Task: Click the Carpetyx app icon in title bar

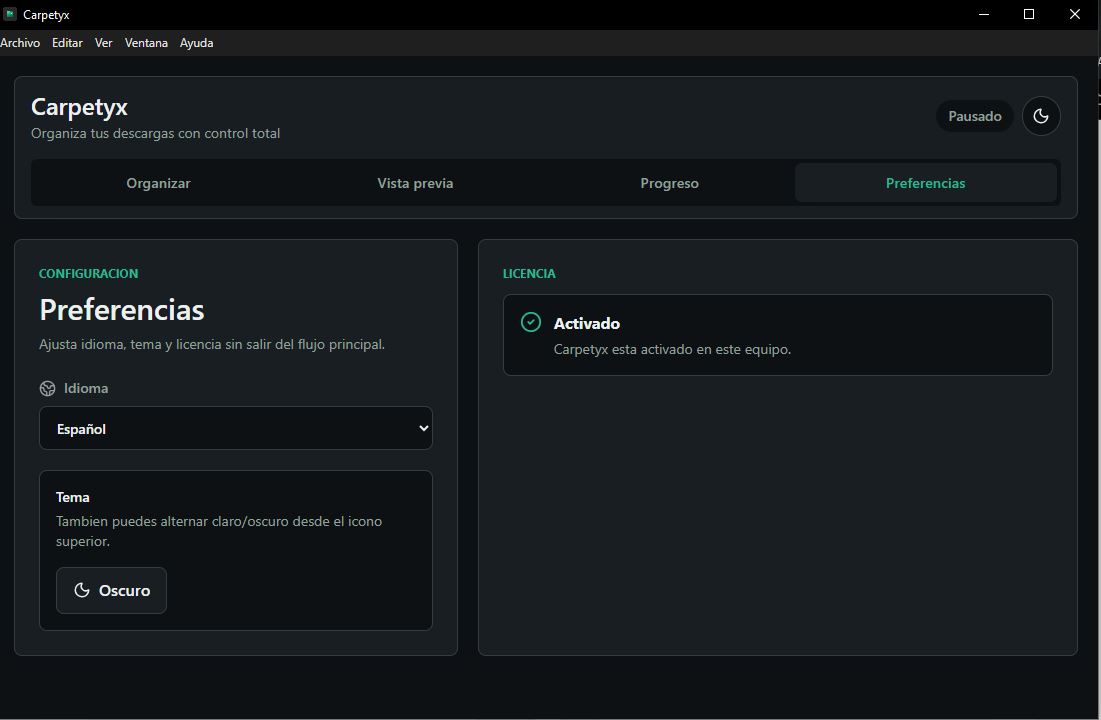Action: (10, 14)
